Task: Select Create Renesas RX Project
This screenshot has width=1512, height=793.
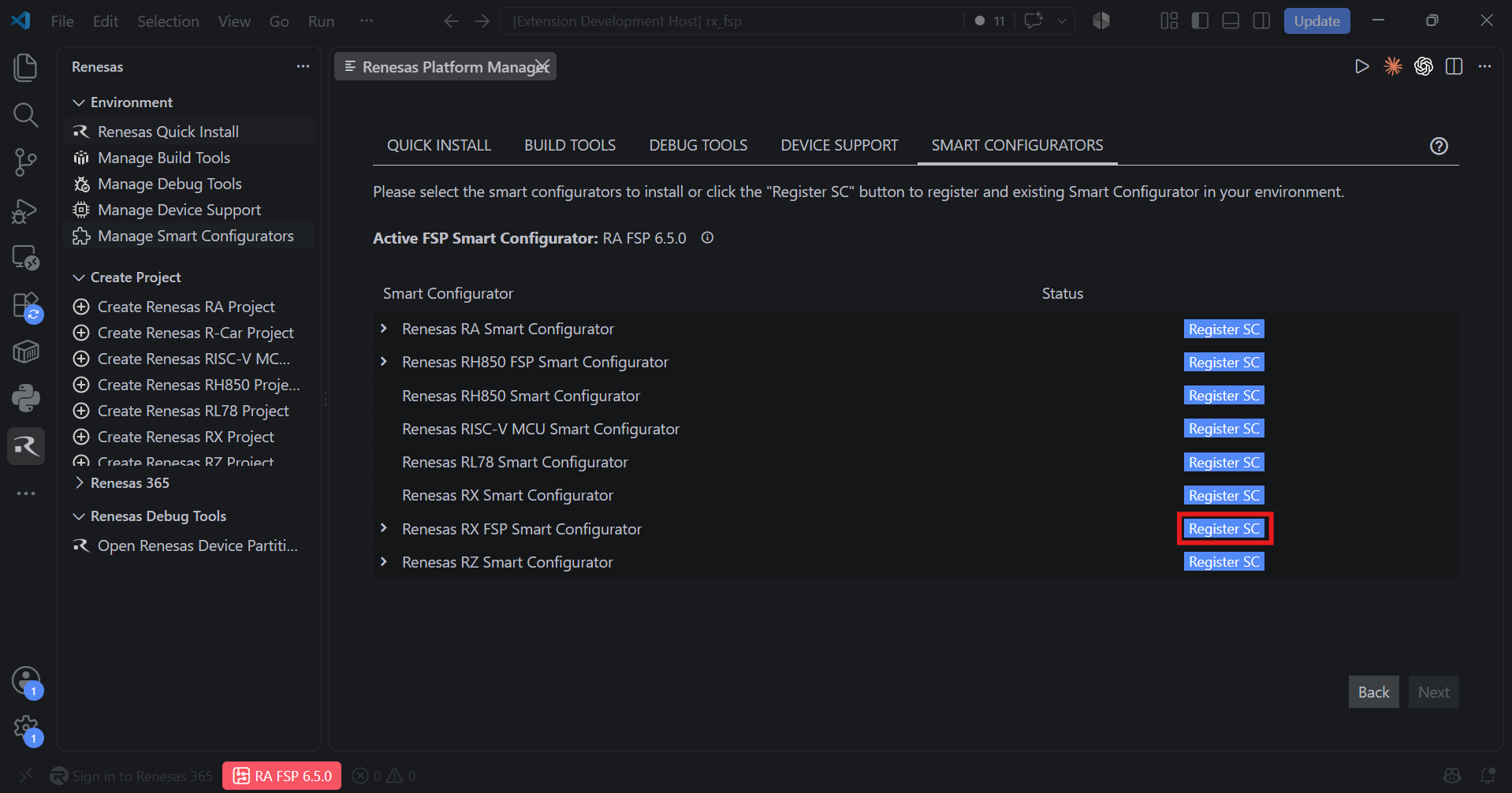Action: (x=188, y=437)
